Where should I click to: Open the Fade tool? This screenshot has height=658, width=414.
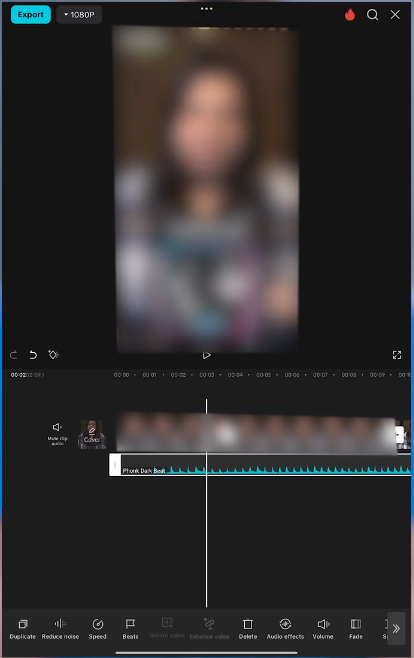click(356, 629)
